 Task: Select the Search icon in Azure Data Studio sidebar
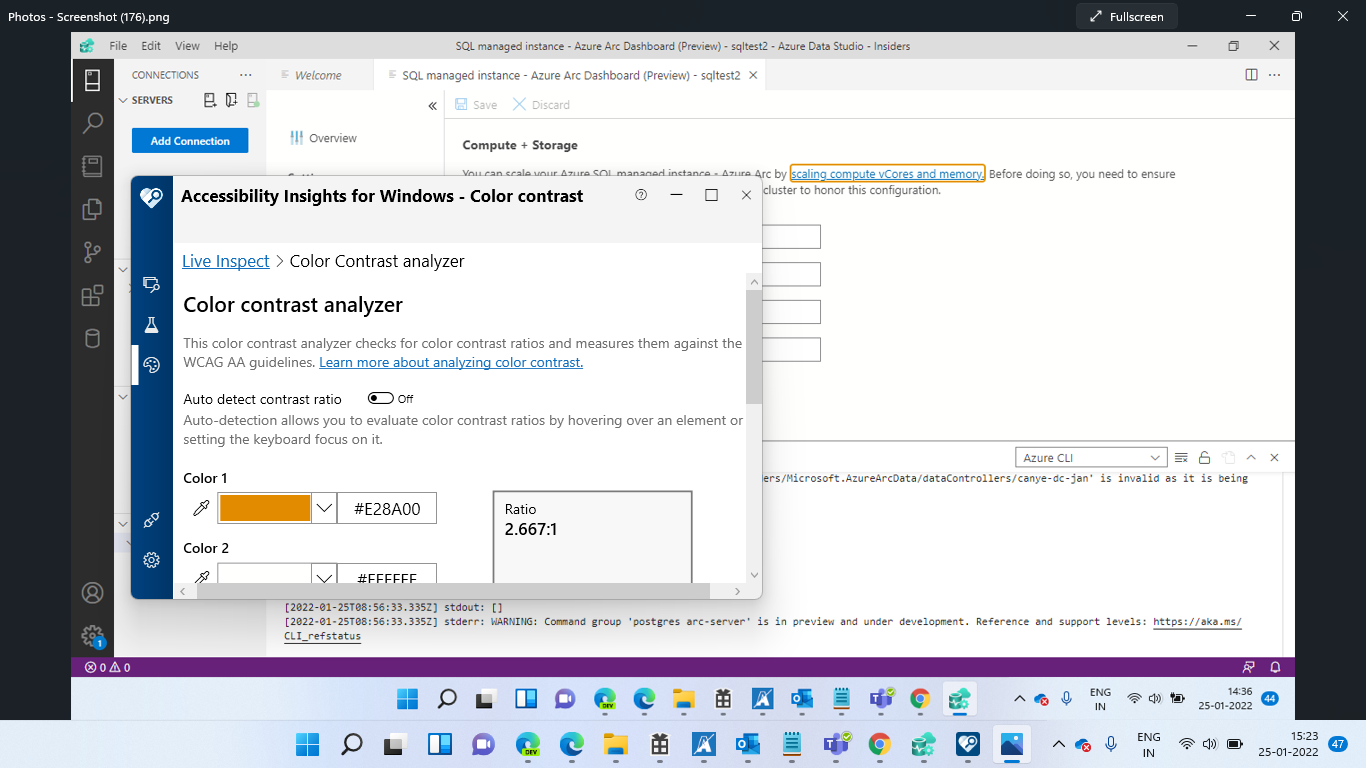click(93, 122)
